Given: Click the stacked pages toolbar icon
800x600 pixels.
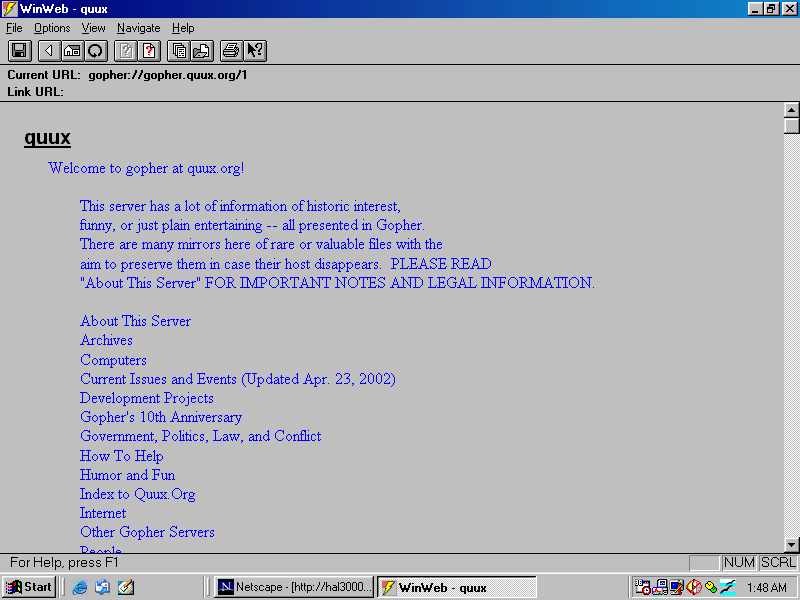Looking at the screenshot, I should tap(179, 51).
